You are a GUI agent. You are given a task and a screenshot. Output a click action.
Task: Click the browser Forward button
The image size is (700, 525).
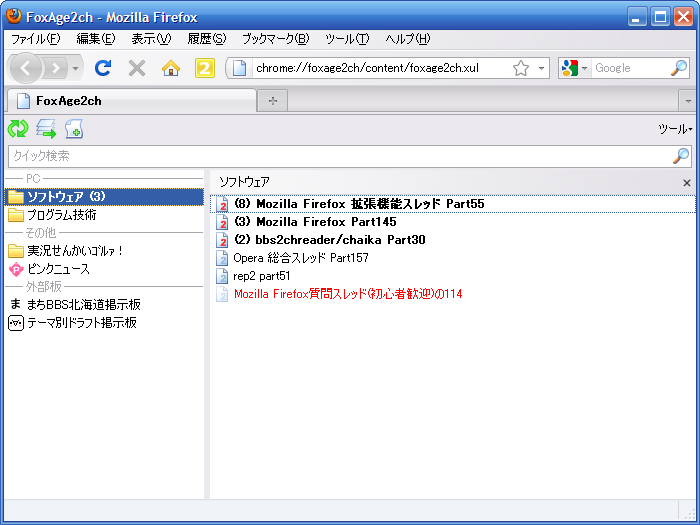[x=56, y=68]
